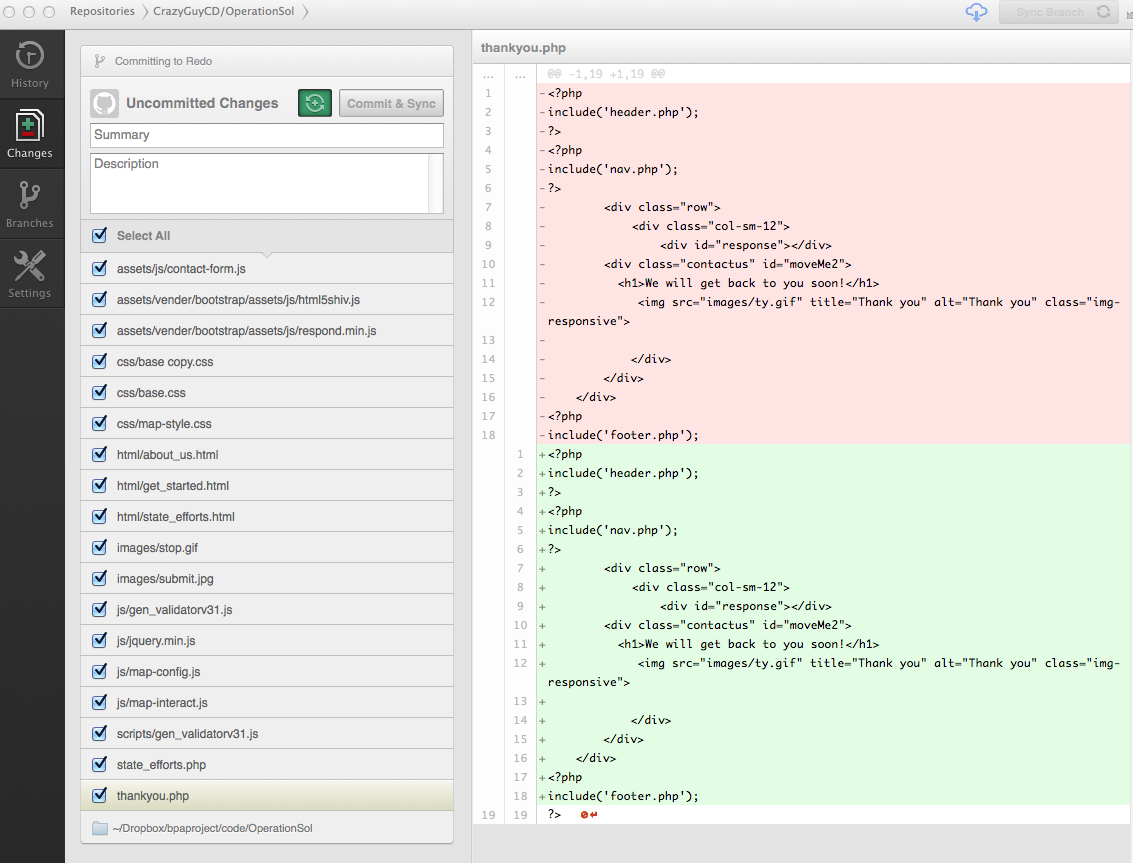
Task: Open the History view icon
Action: pos(30,56)
